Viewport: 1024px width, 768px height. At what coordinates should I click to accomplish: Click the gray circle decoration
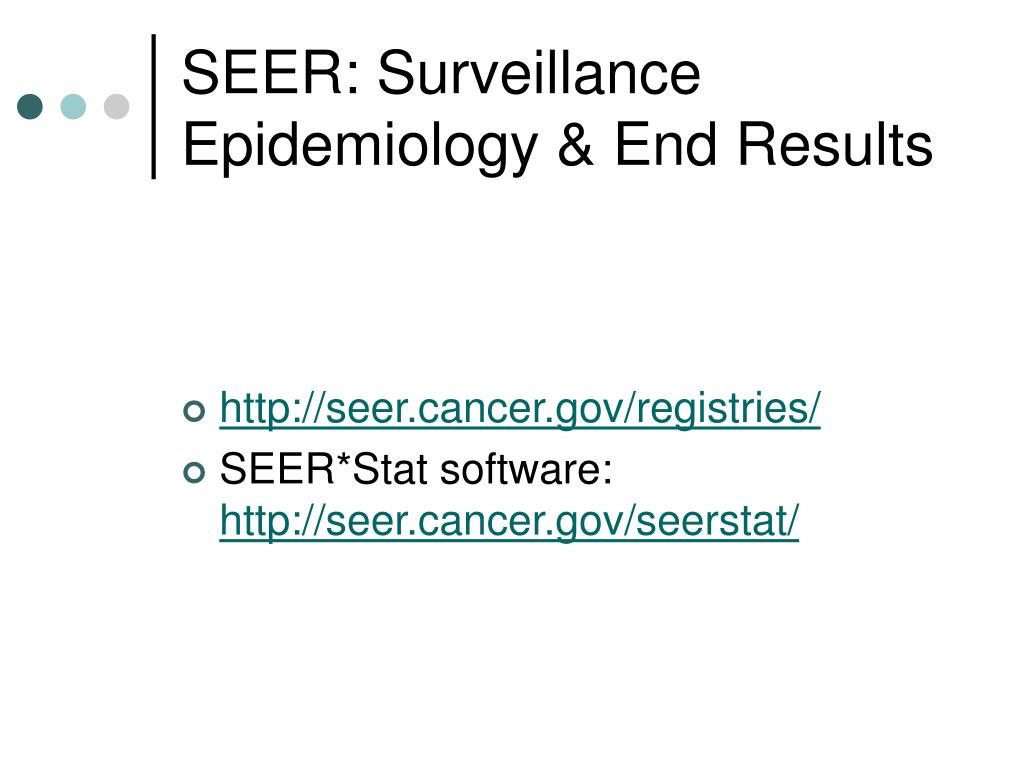[116, 106]
